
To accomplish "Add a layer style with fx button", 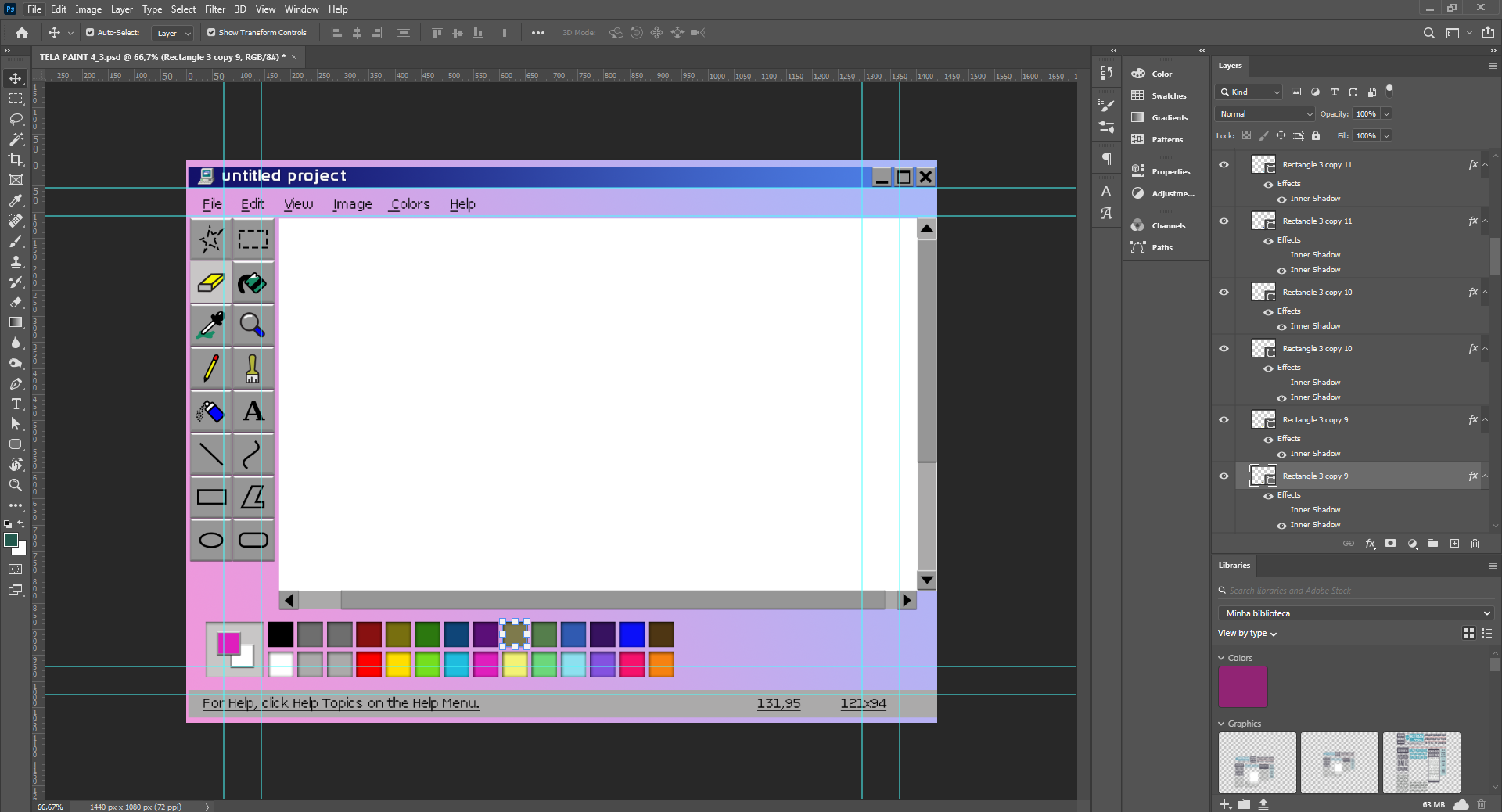I will click(1370, 544).
